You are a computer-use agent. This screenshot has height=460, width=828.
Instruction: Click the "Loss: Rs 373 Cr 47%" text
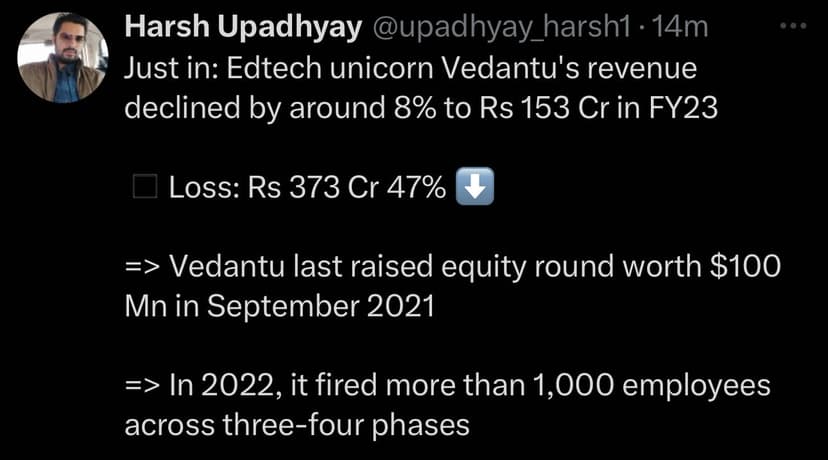(307, 188)
